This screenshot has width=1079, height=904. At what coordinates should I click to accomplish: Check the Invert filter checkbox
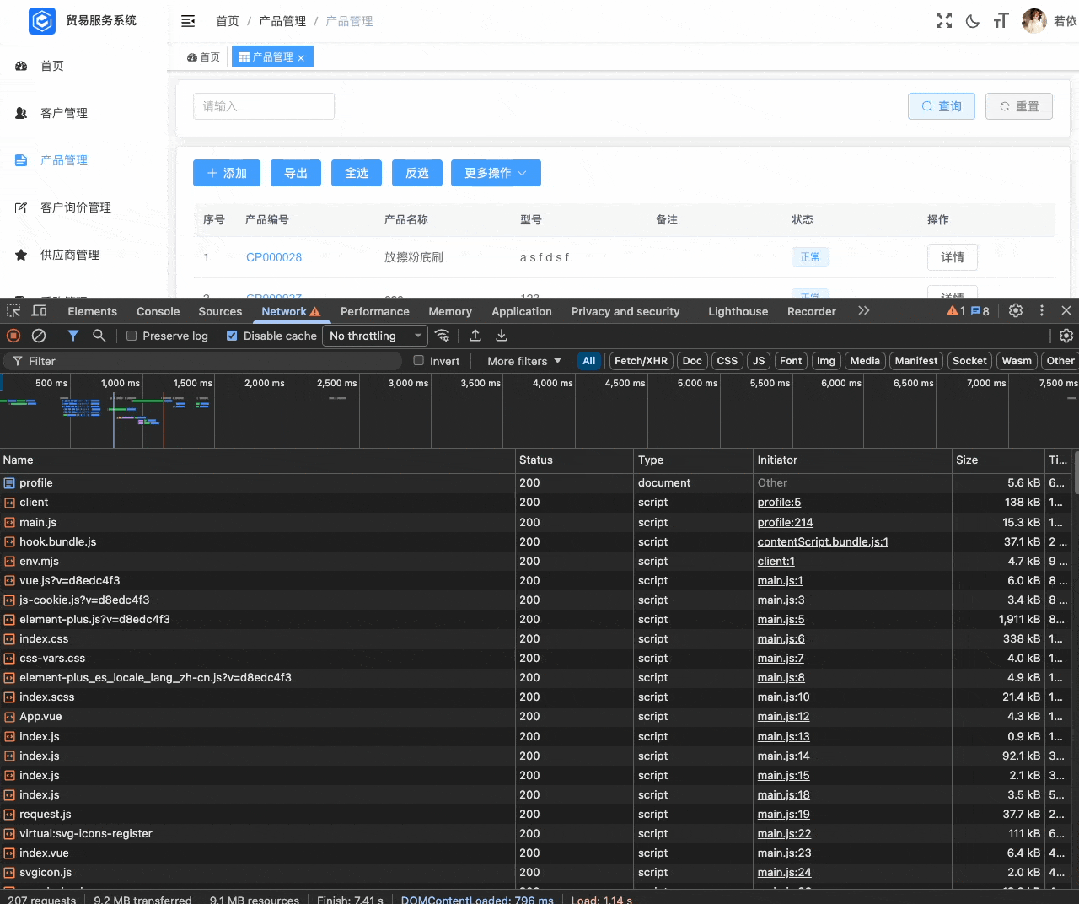pos(419,361)
